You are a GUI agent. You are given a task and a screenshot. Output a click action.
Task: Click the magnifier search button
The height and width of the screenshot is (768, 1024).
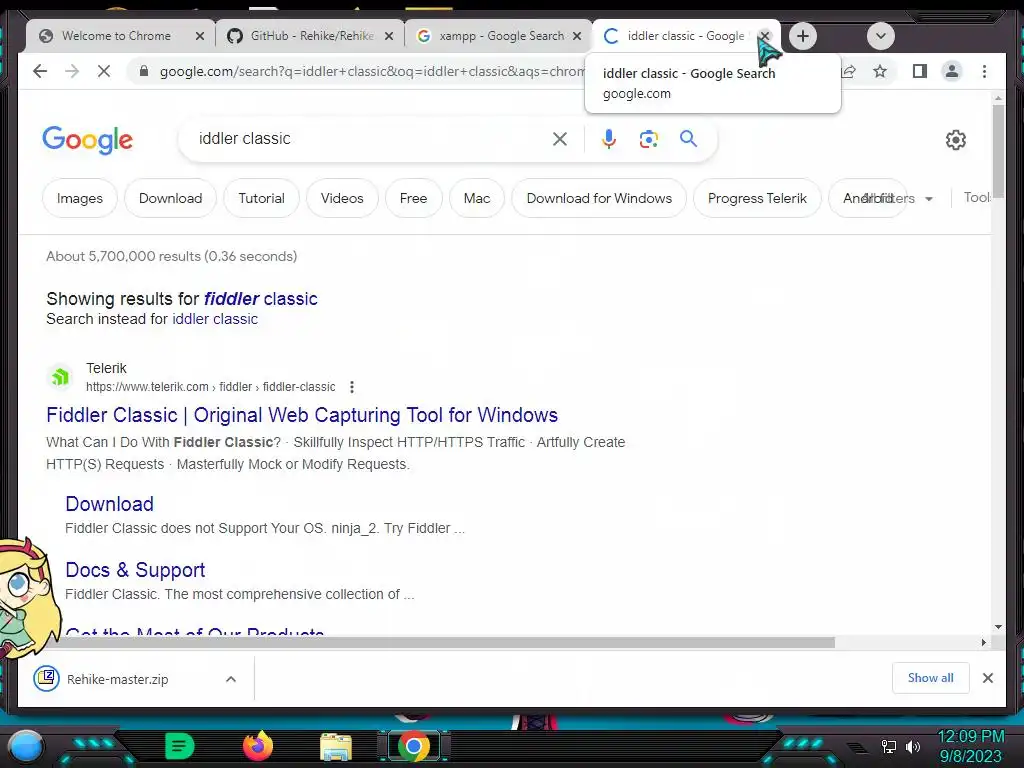coord(688,138)
